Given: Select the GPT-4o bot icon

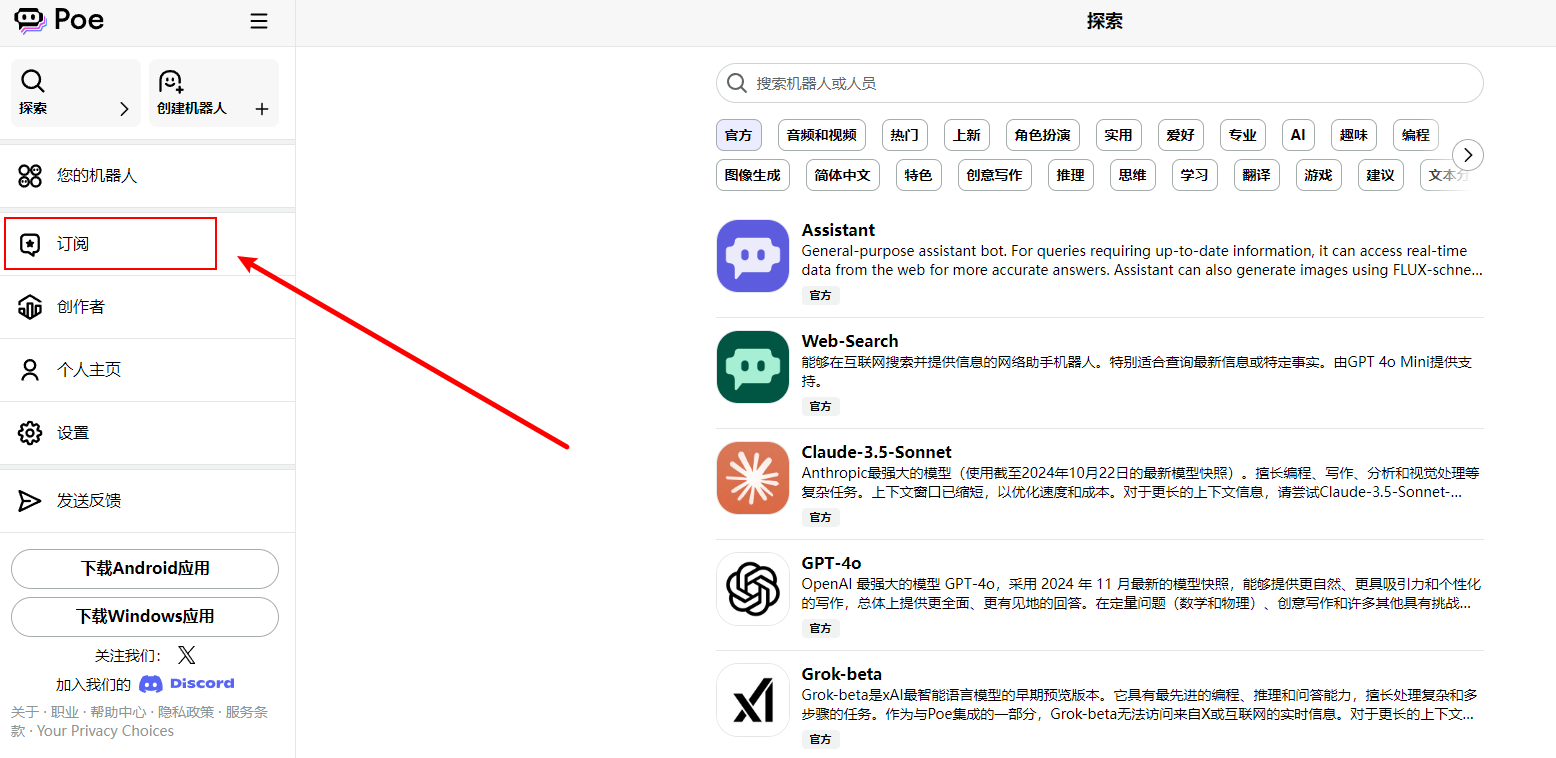Looking at the screenshot, I should (753, 589).
